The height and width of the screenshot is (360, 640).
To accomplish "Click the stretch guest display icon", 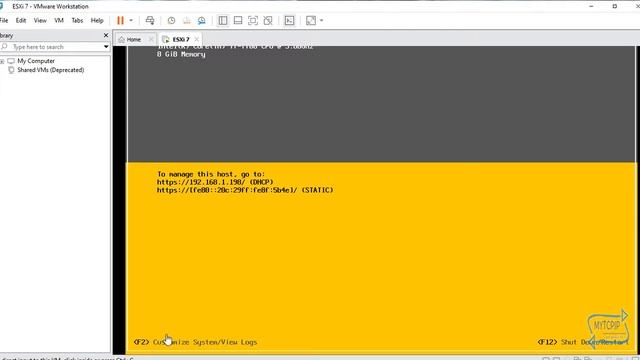I will point(311,20).
